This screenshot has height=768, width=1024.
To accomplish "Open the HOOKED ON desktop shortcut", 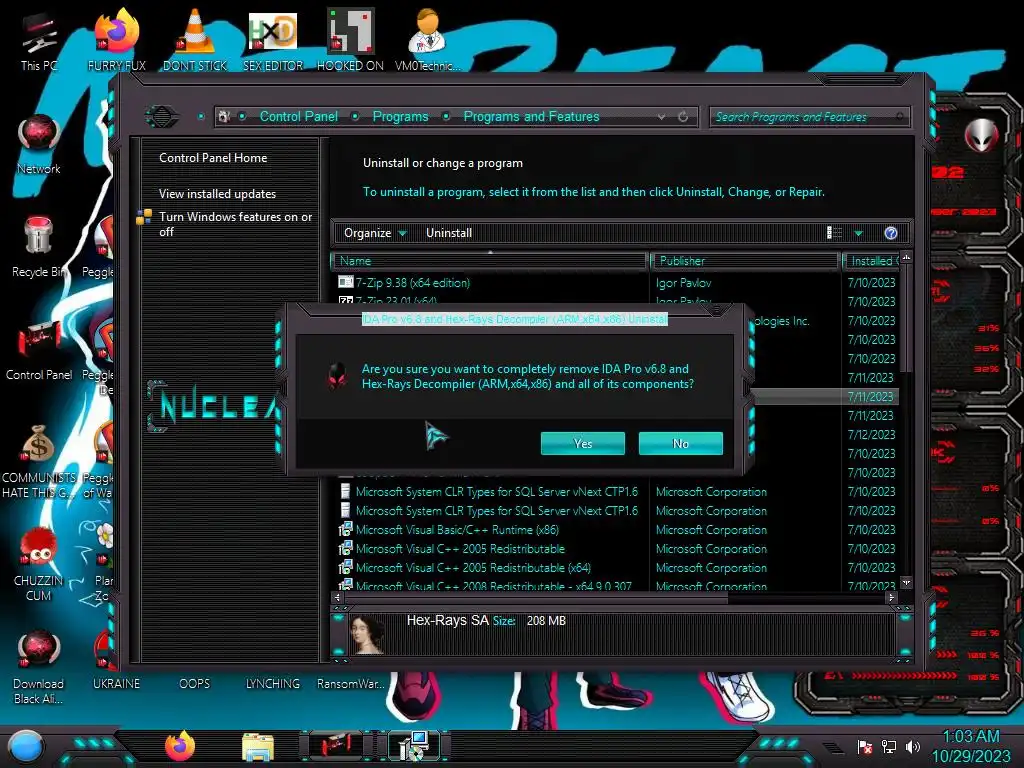I will tap(350, 40).
